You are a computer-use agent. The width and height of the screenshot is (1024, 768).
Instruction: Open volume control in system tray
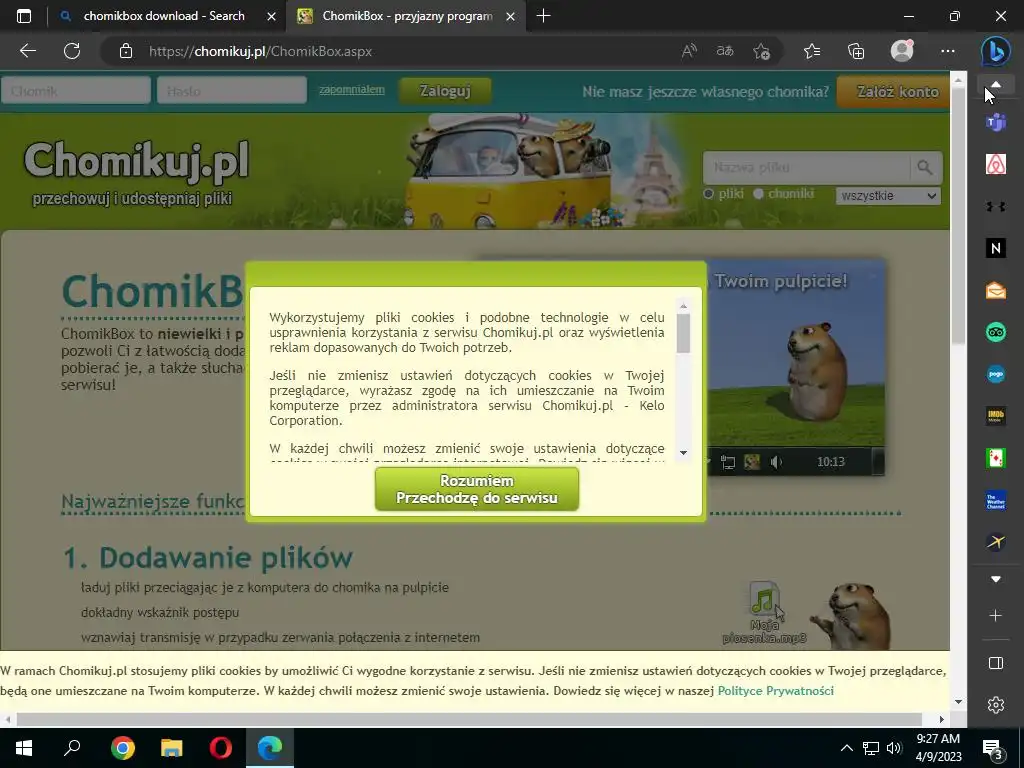point(893,748)
